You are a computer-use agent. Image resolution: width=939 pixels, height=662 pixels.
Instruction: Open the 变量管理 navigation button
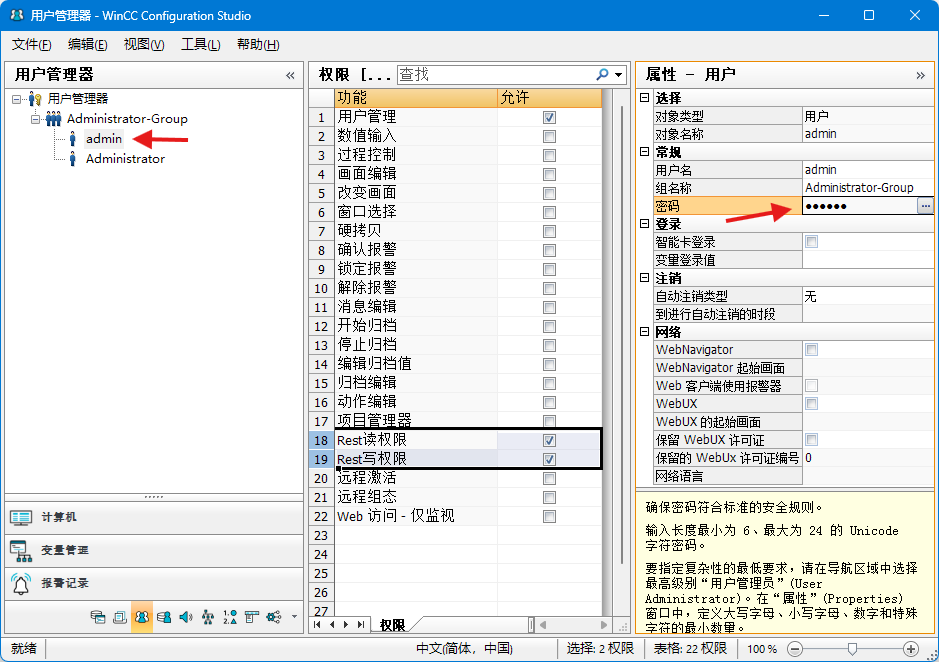click(x=154, y=551)
